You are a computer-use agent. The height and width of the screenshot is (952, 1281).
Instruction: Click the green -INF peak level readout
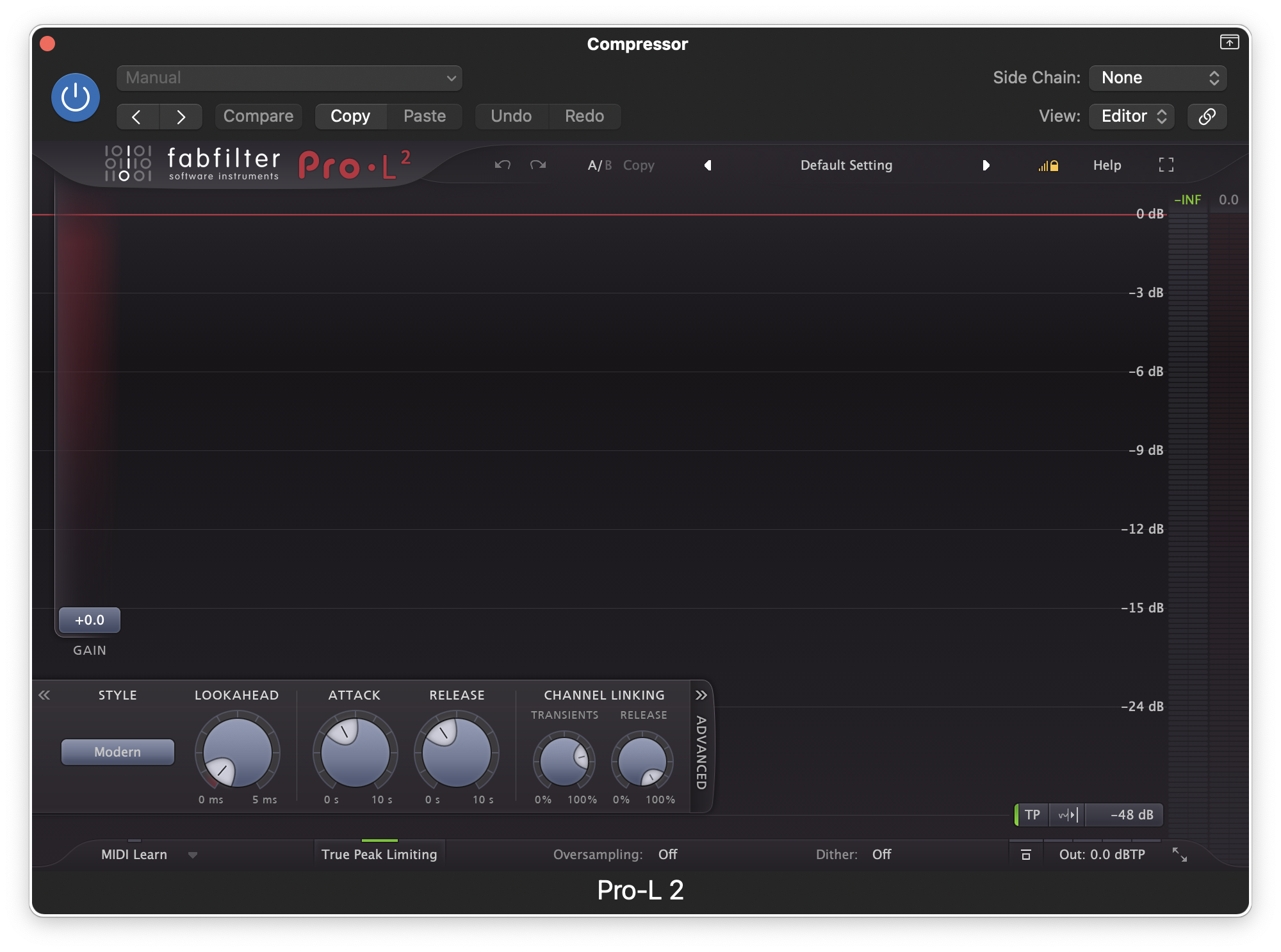1187,200
